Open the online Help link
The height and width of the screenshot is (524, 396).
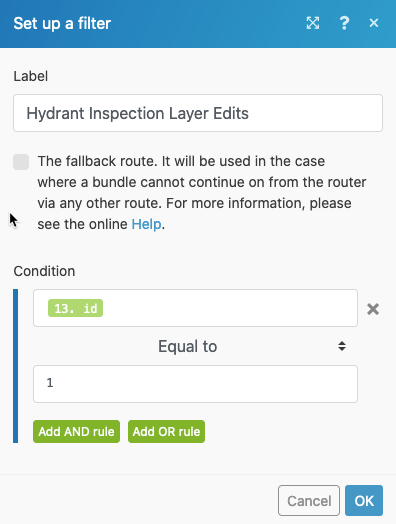pyautogui.click(x=146, y=224)
